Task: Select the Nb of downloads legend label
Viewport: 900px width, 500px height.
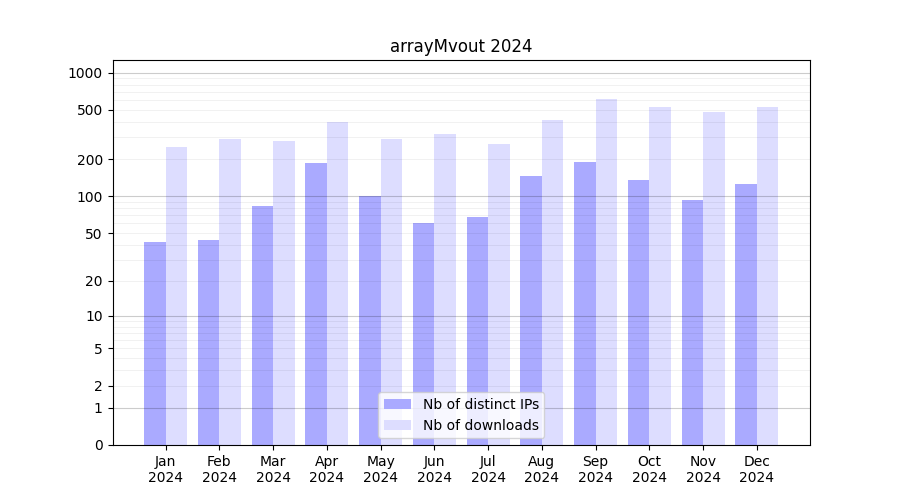Action: tap(480, 425)
